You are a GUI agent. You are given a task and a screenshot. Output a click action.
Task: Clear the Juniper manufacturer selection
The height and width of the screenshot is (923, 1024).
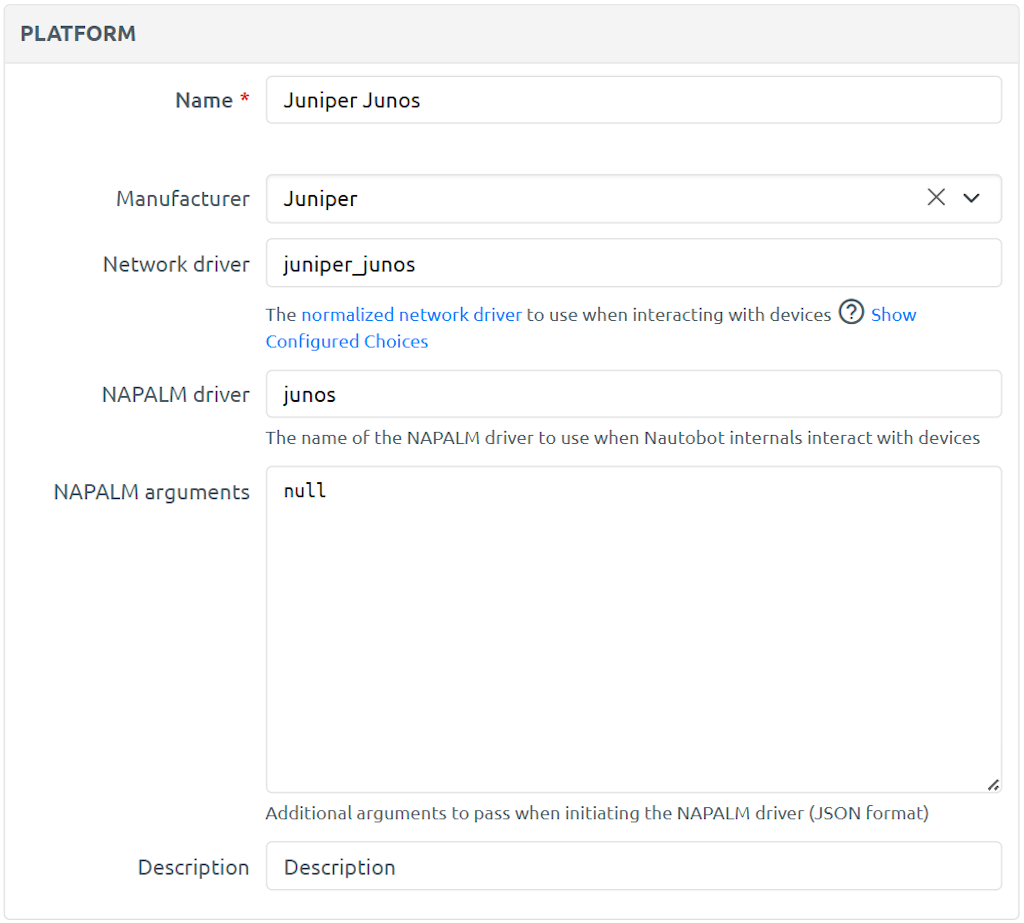coord(936,197)
